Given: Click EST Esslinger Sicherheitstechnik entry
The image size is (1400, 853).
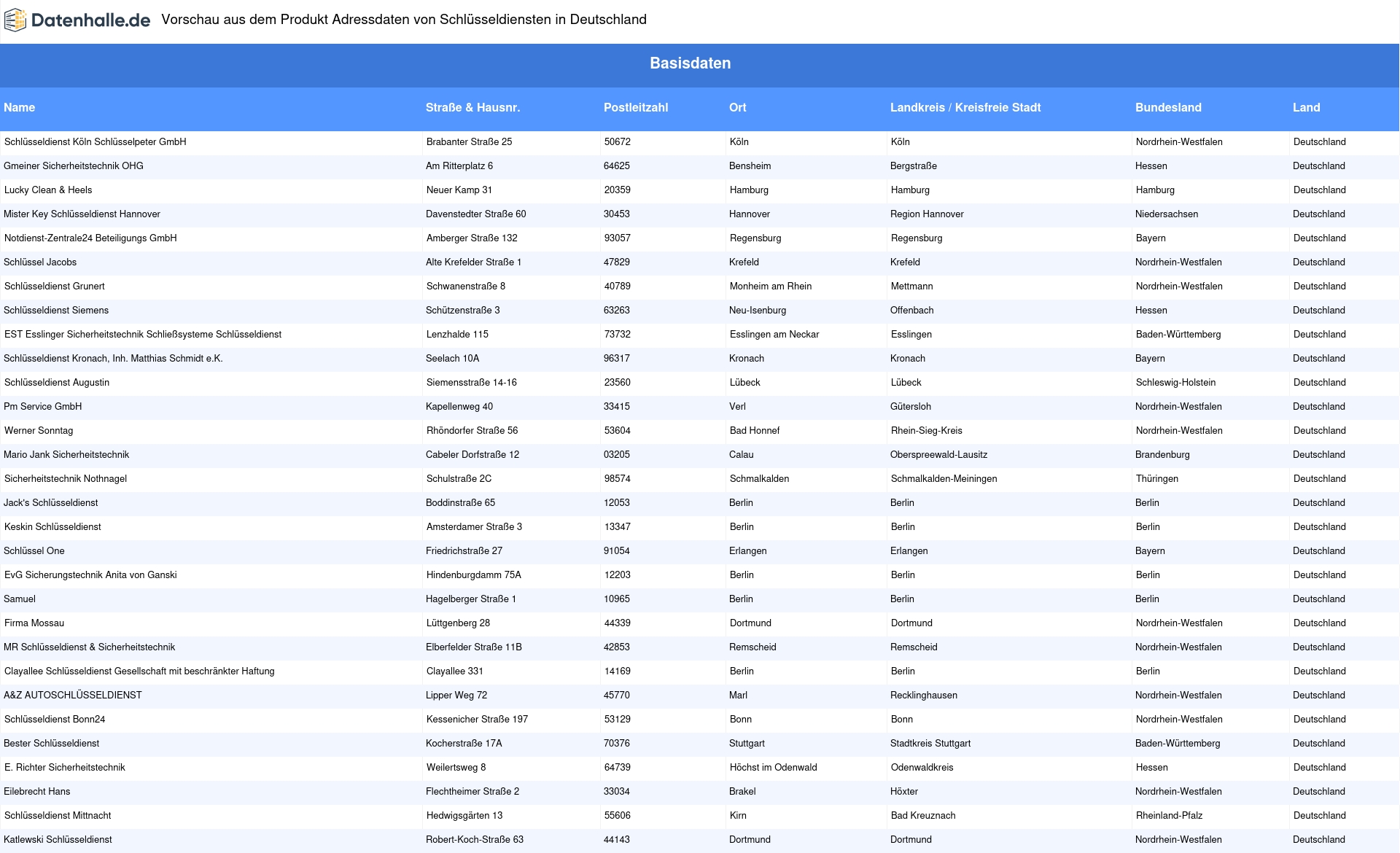Looking at the screenshot, I should pos(143,335).
